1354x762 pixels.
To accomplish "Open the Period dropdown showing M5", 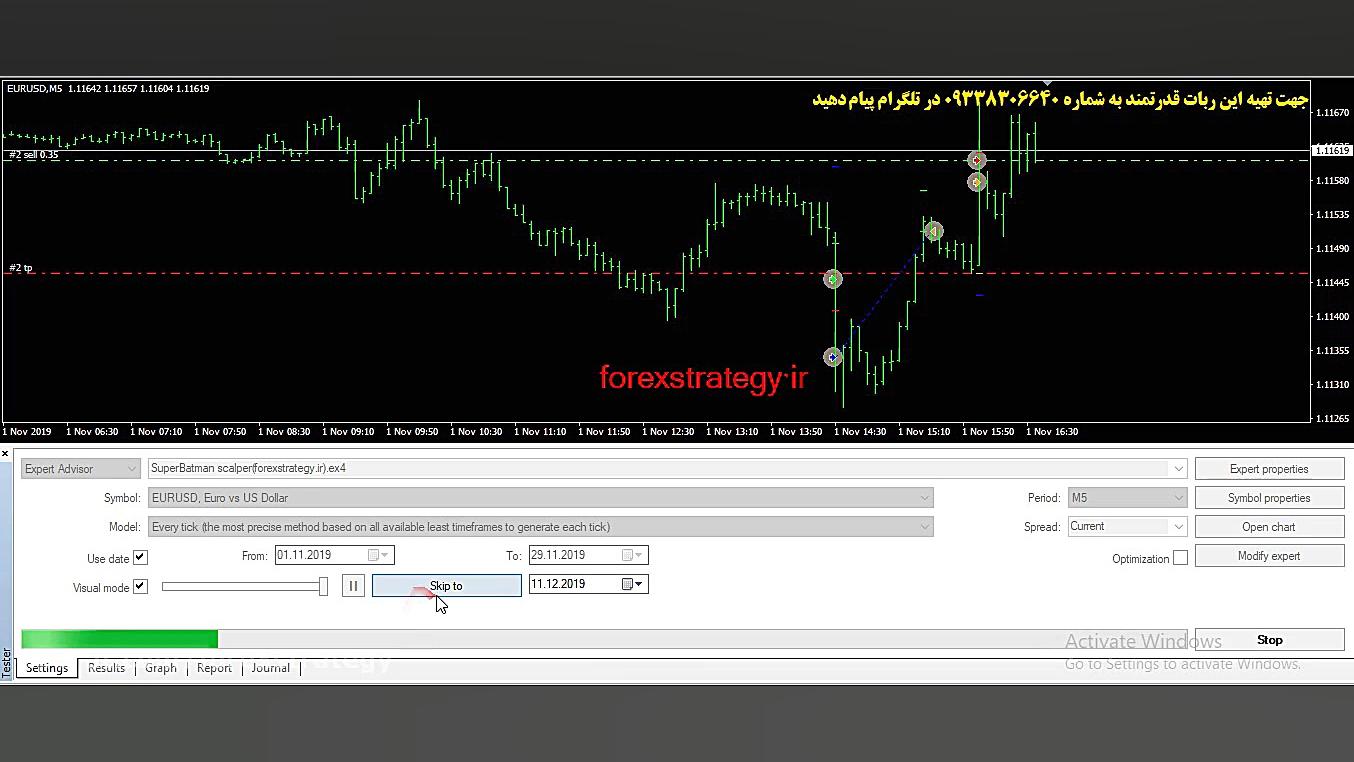I will (1127, 498).
